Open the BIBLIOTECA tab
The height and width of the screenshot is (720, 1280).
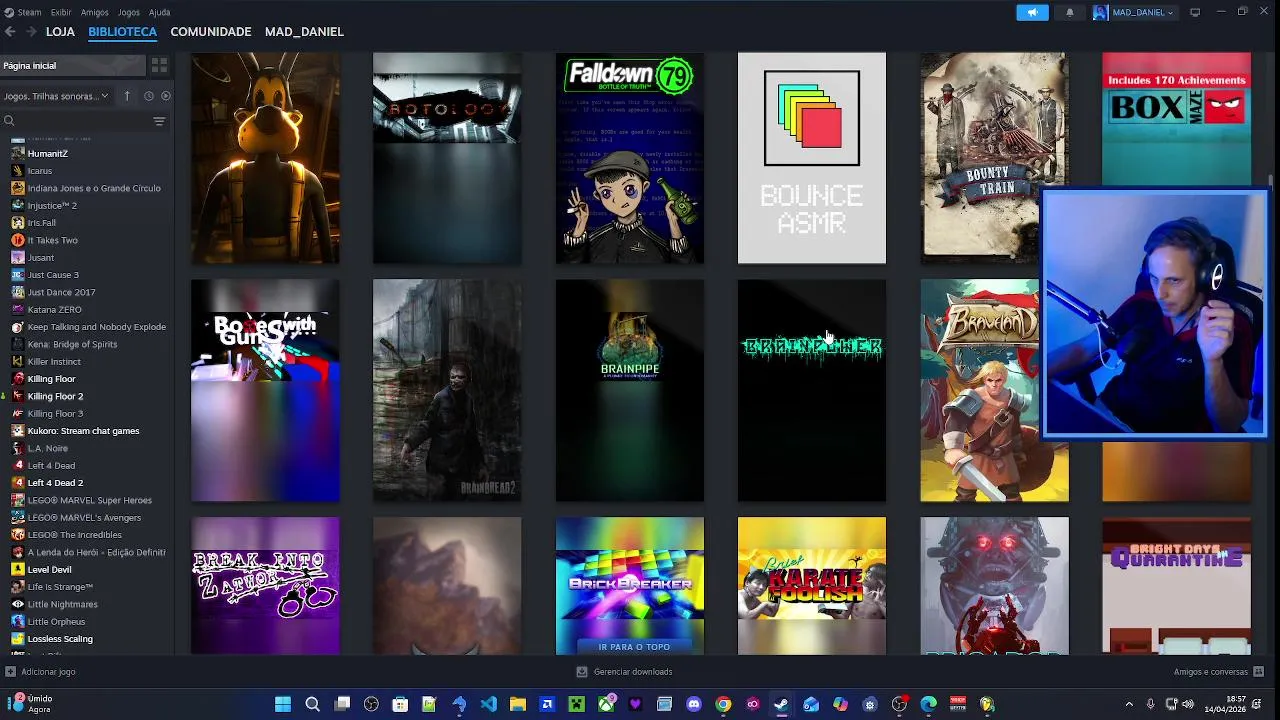(x=122, y=32)
